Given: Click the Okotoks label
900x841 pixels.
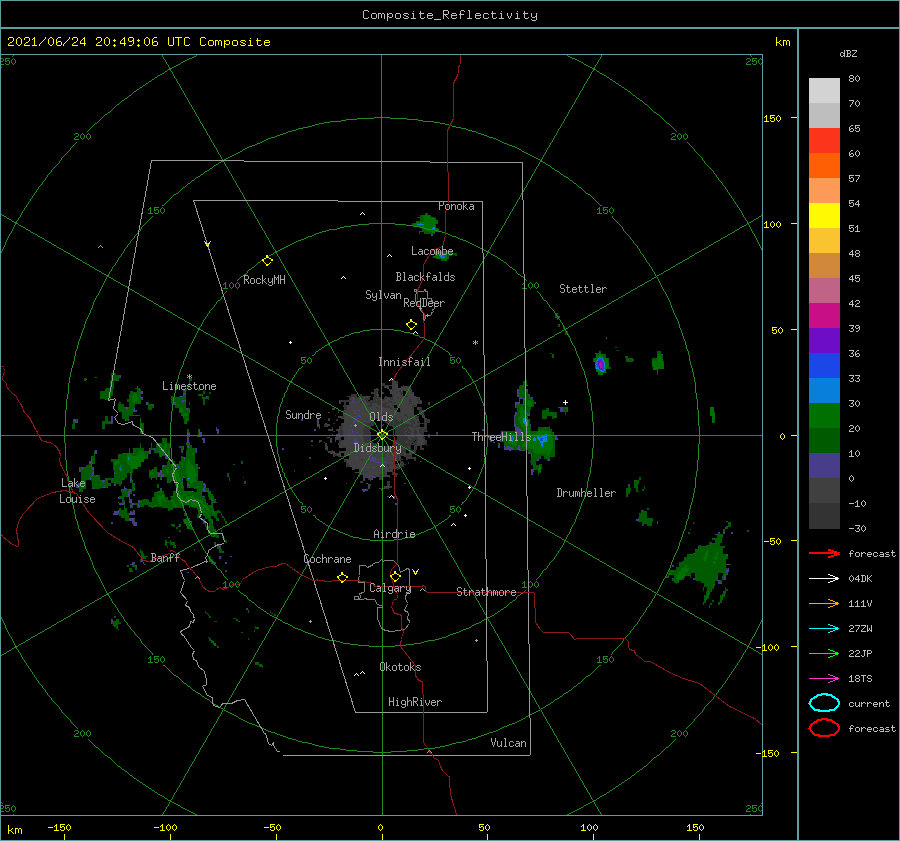Looking at the screenshot, I should 400,667.
